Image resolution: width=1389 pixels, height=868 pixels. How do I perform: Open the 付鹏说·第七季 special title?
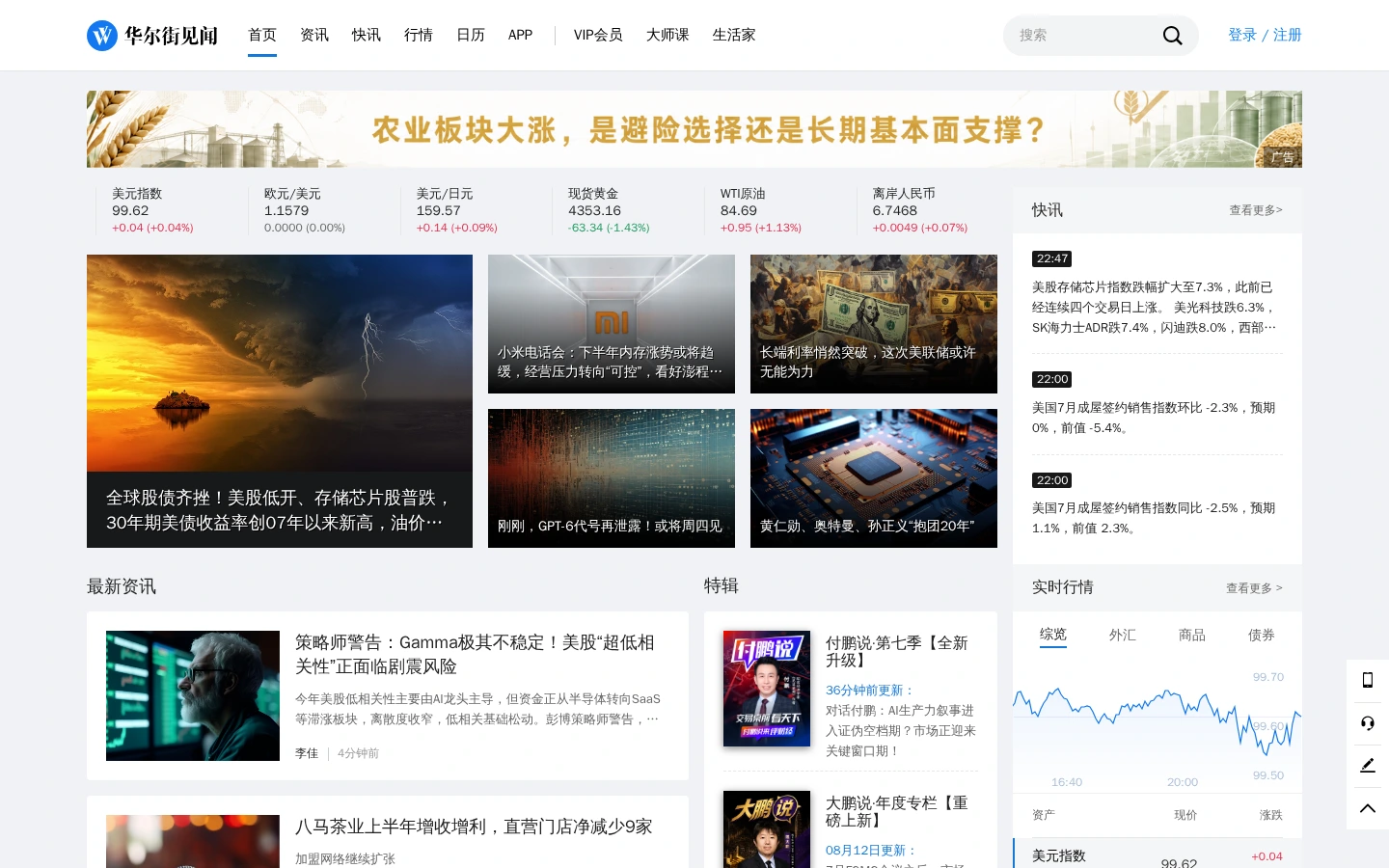coord(897,652)
